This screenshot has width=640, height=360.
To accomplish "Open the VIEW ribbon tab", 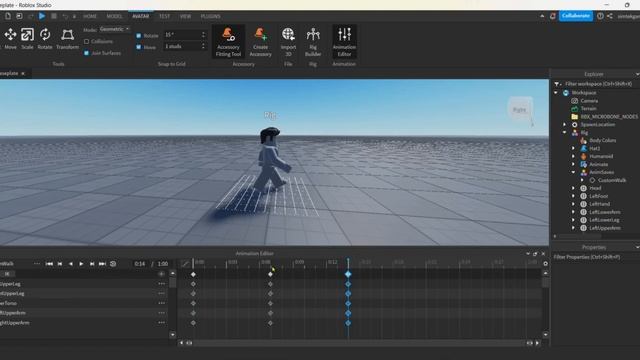I will pyautogui.click(x=185, y=16).
